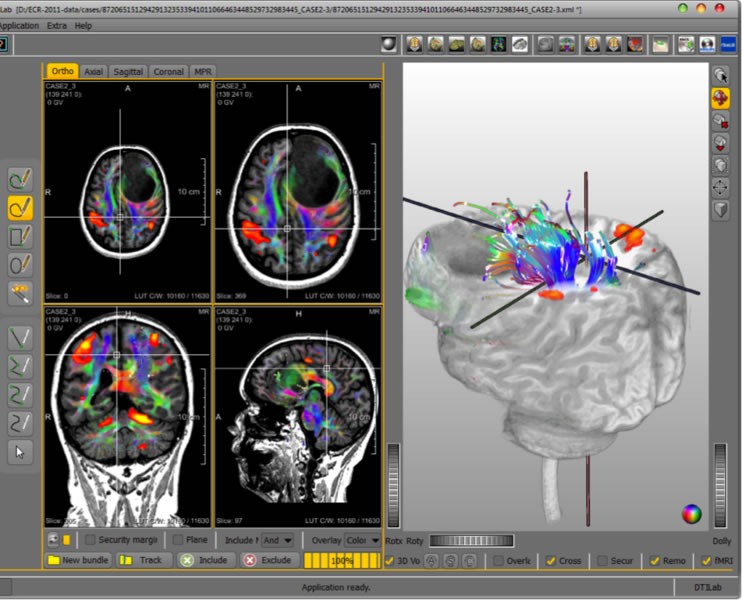Image resolution: width=742 pixels, height=600 pixels.
Task: Select the rectangle ROI drawing tool
Action: [20, 237]
